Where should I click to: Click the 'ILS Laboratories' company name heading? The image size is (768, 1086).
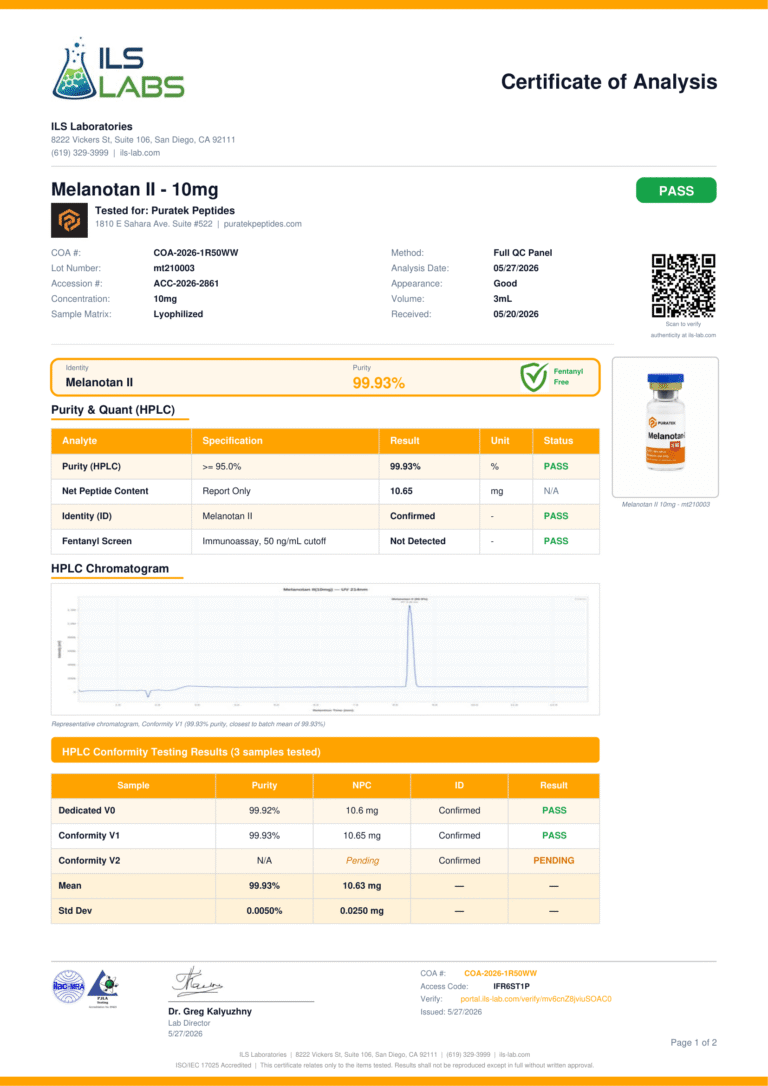(x=92, y=127)
